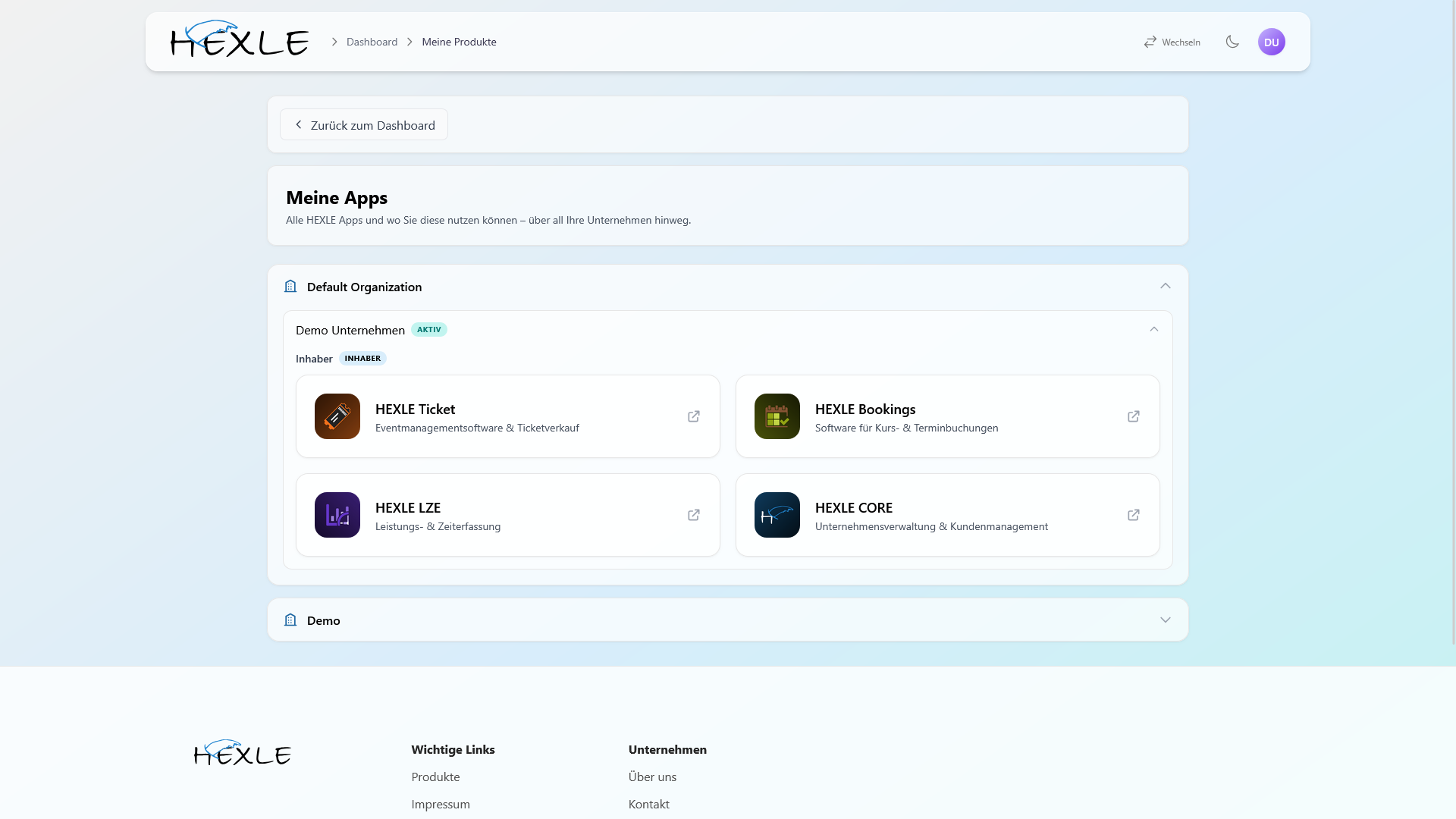Image resolution: width=1456 pixels, height=819 pixels.
Task: Toggle dark mode with moon icon
Action: pyautogui.click(x=1232, y=42)
